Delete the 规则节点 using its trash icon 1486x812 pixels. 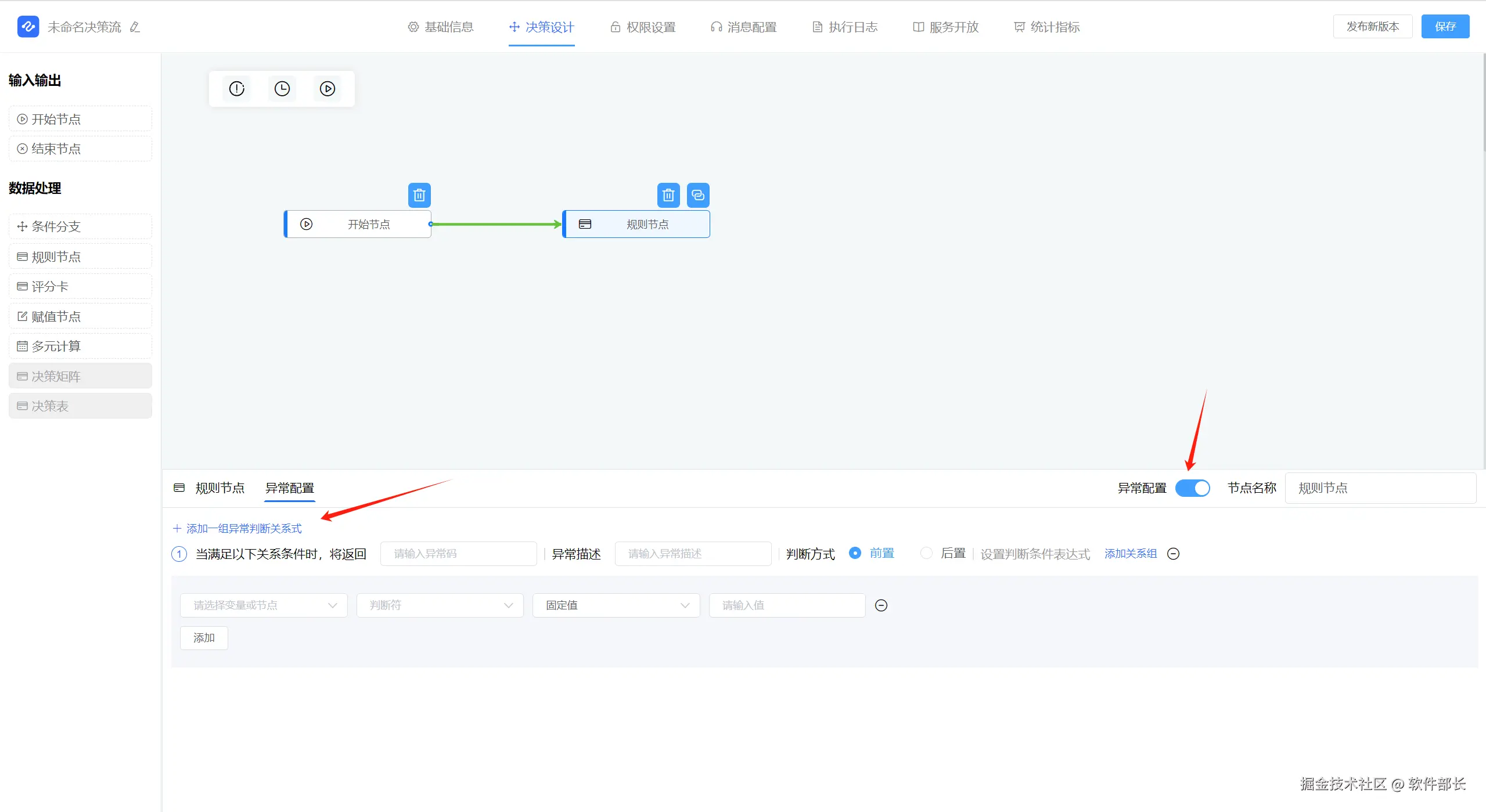tap(668, 196)
